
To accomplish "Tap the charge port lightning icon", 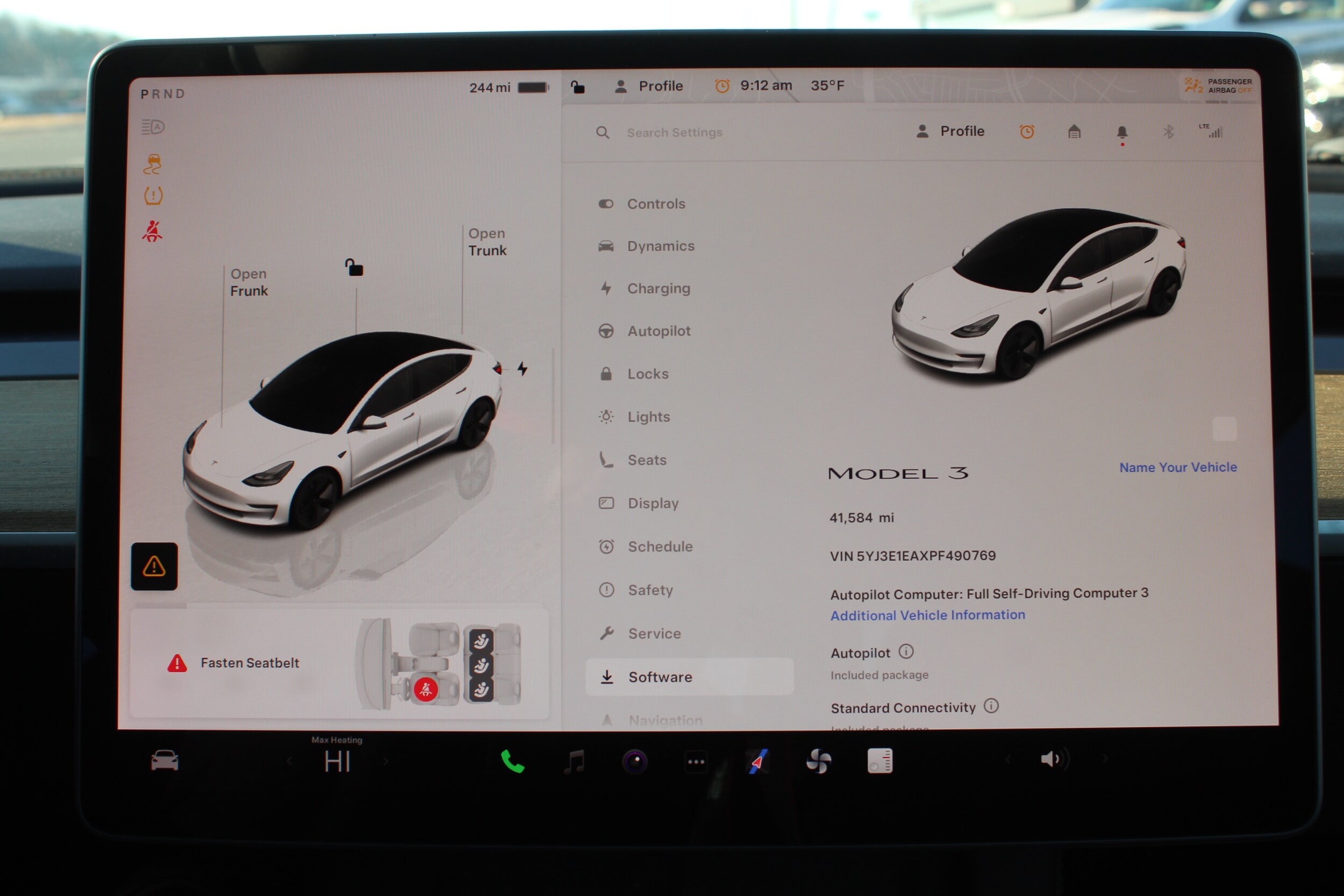I will [x=523, y=369].
